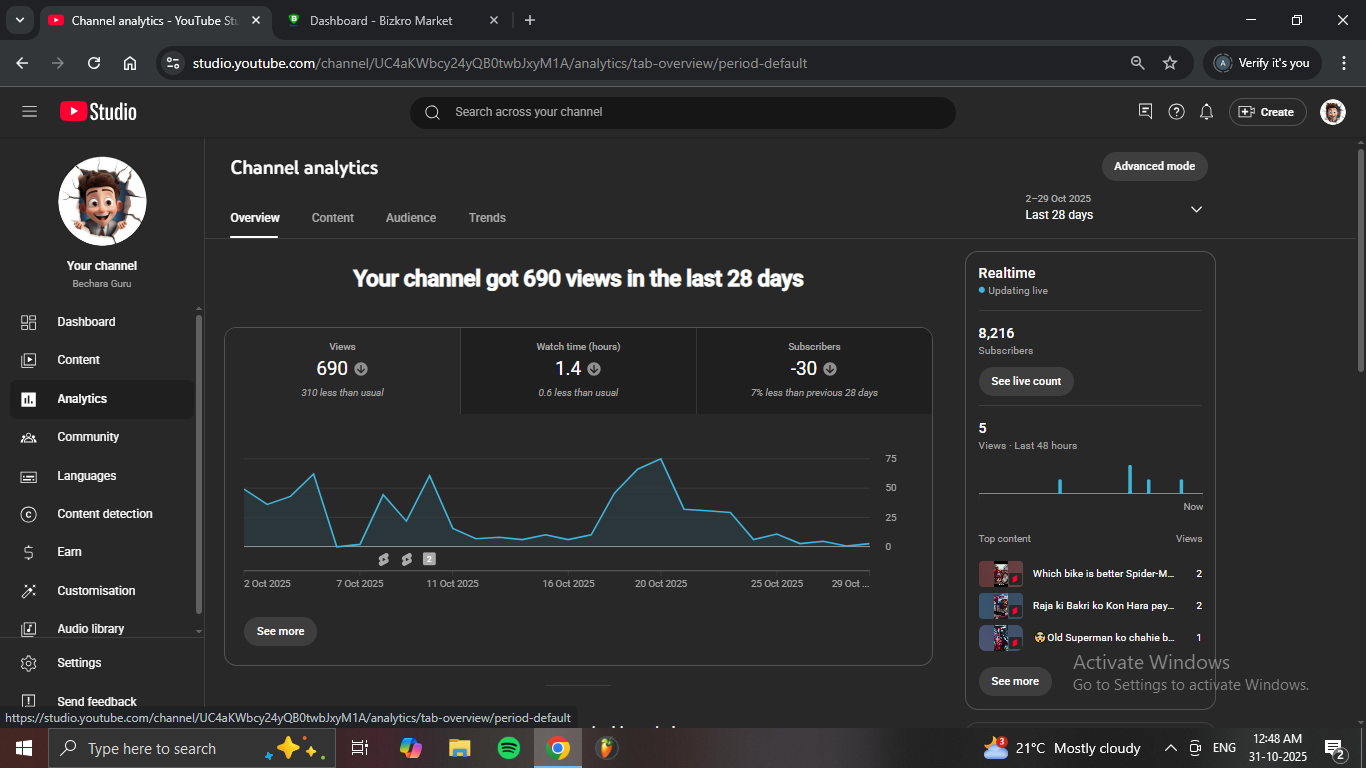Expand the Last 28 days date range

click(1196, 209)
